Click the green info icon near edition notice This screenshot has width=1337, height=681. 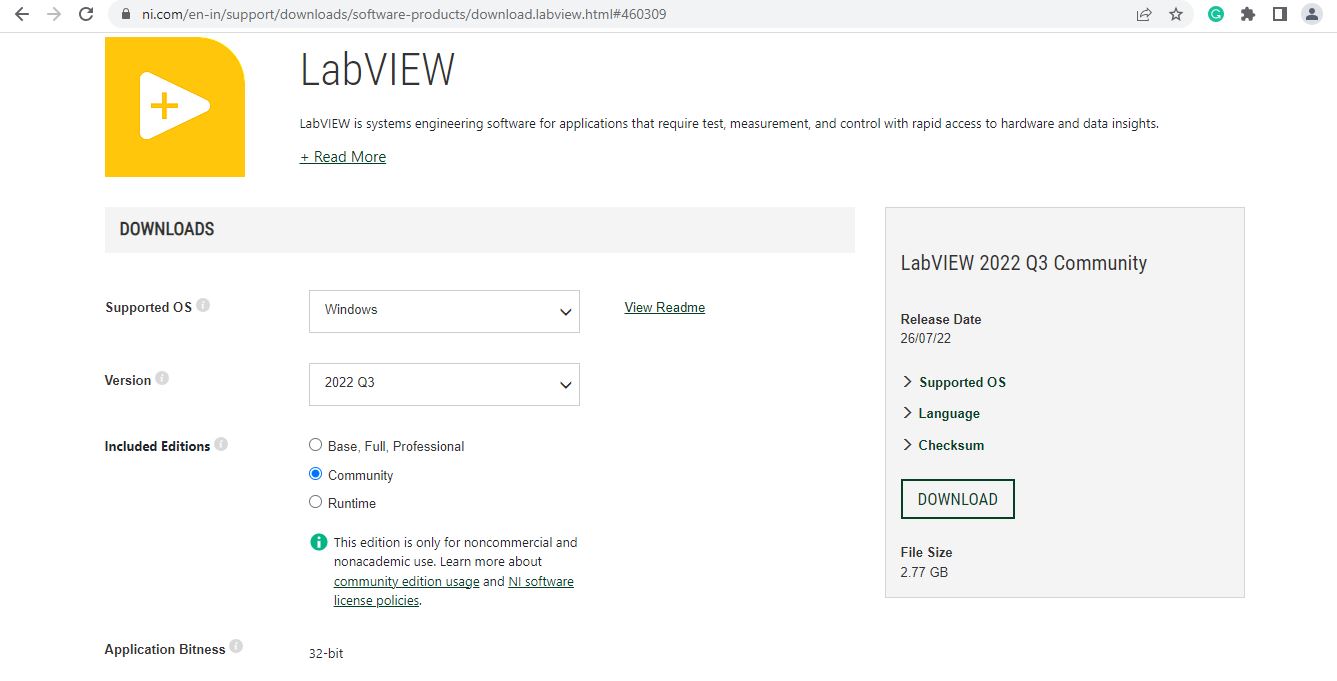coord(318,541)
